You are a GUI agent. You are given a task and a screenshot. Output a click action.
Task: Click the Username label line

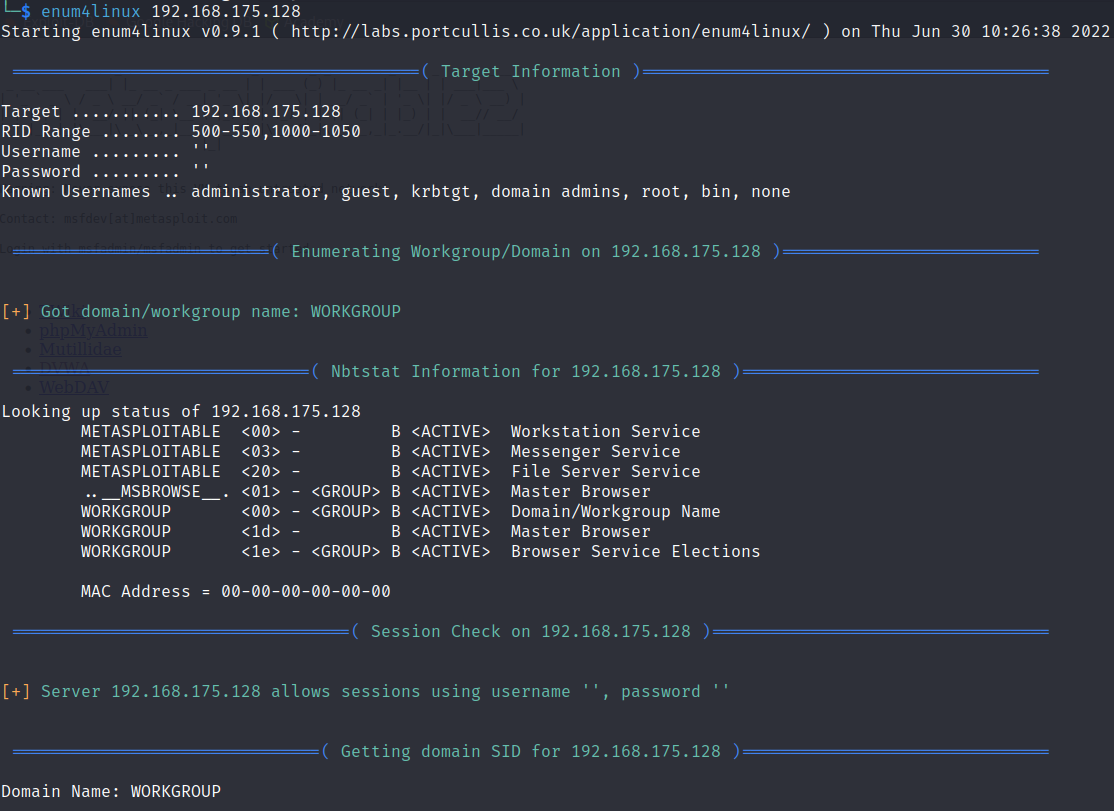coord(105,151)
